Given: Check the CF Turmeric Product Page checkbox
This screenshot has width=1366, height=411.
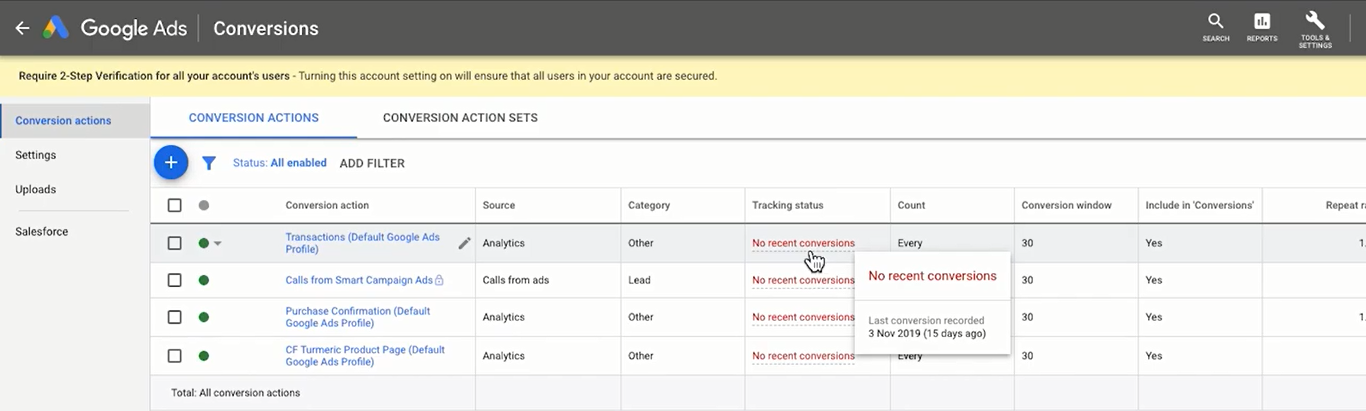Looking at the screenshot, I should (x=175, y=356).
